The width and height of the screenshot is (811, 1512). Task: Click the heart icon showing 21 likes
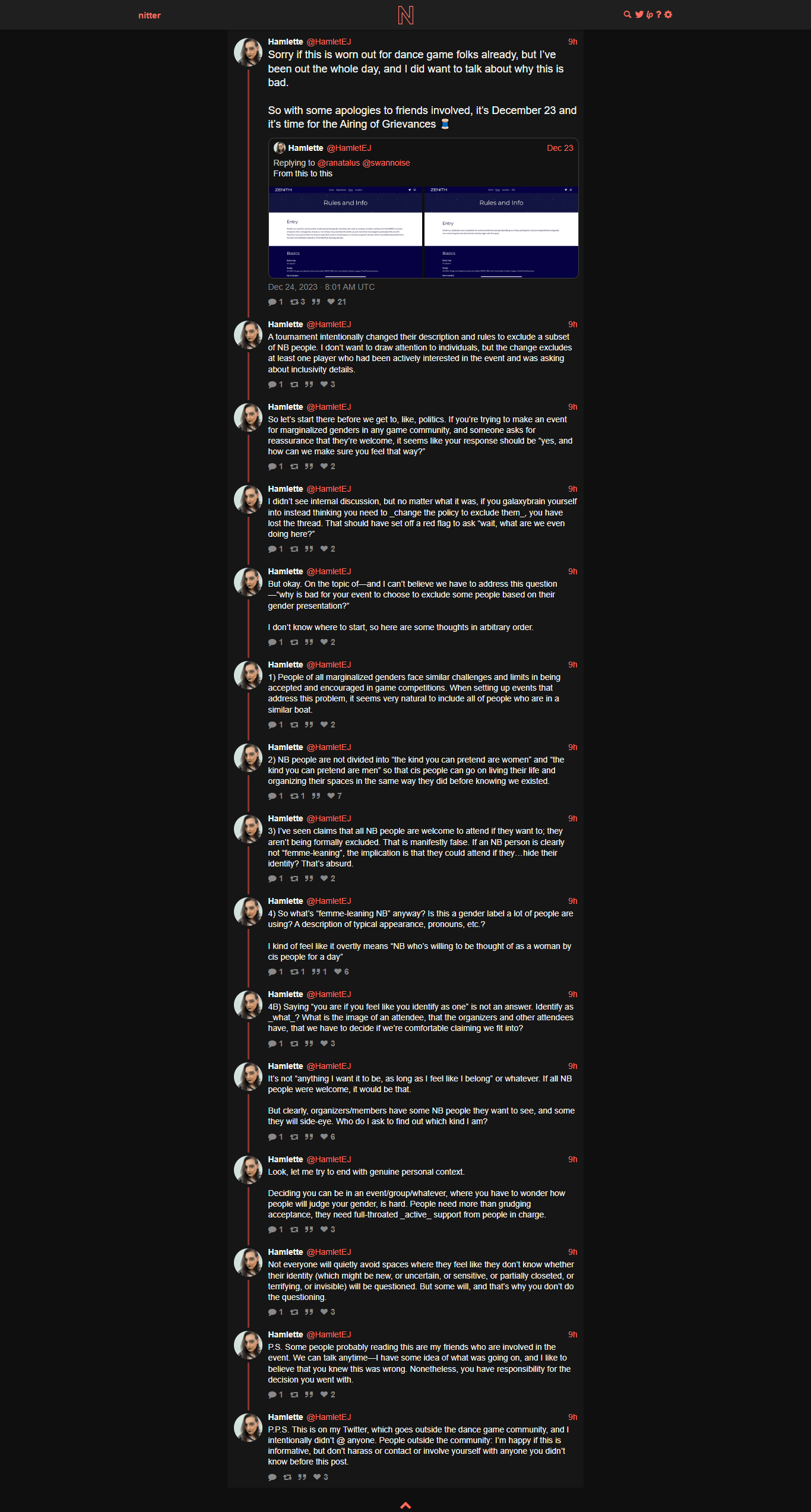coord(331,302)
